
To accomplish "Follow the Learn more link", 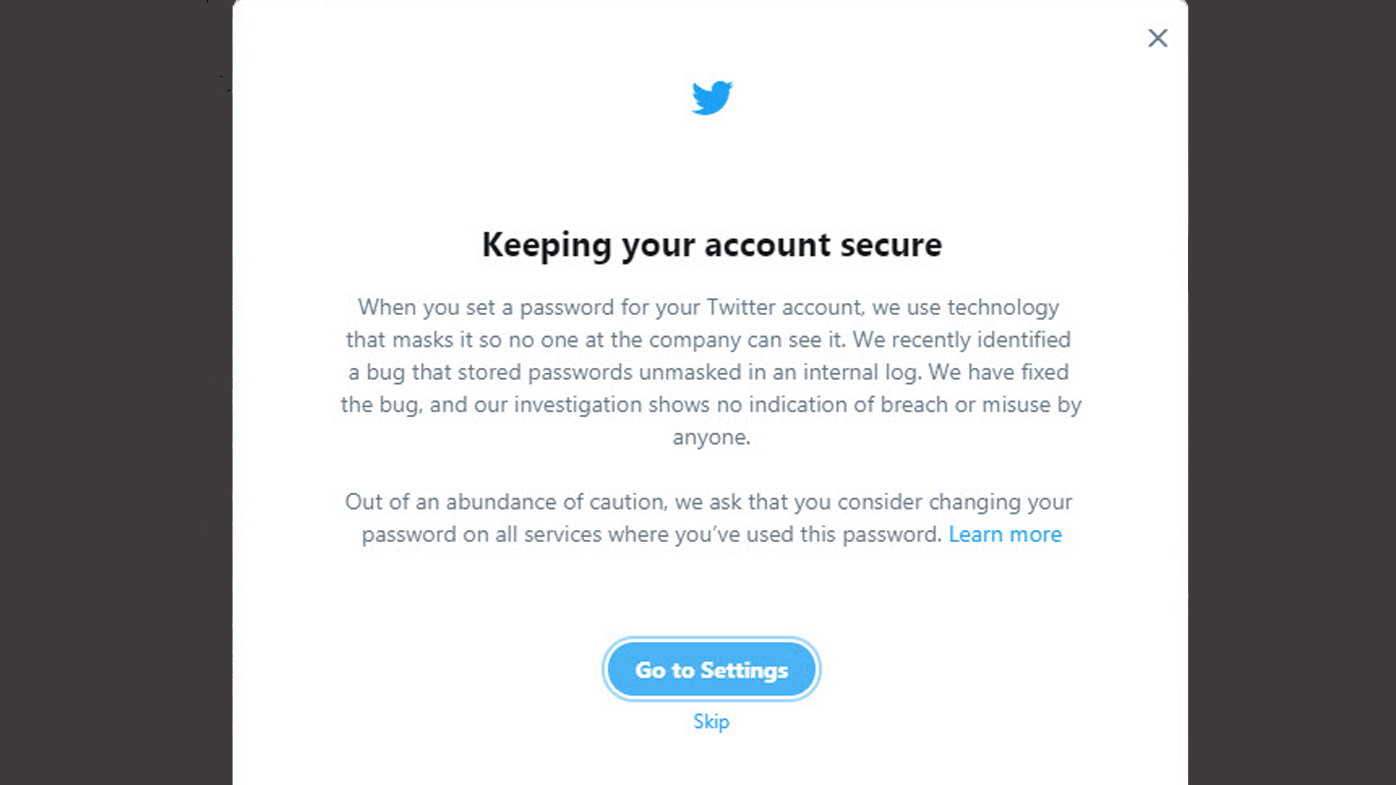I will (x=1005, y=534).
